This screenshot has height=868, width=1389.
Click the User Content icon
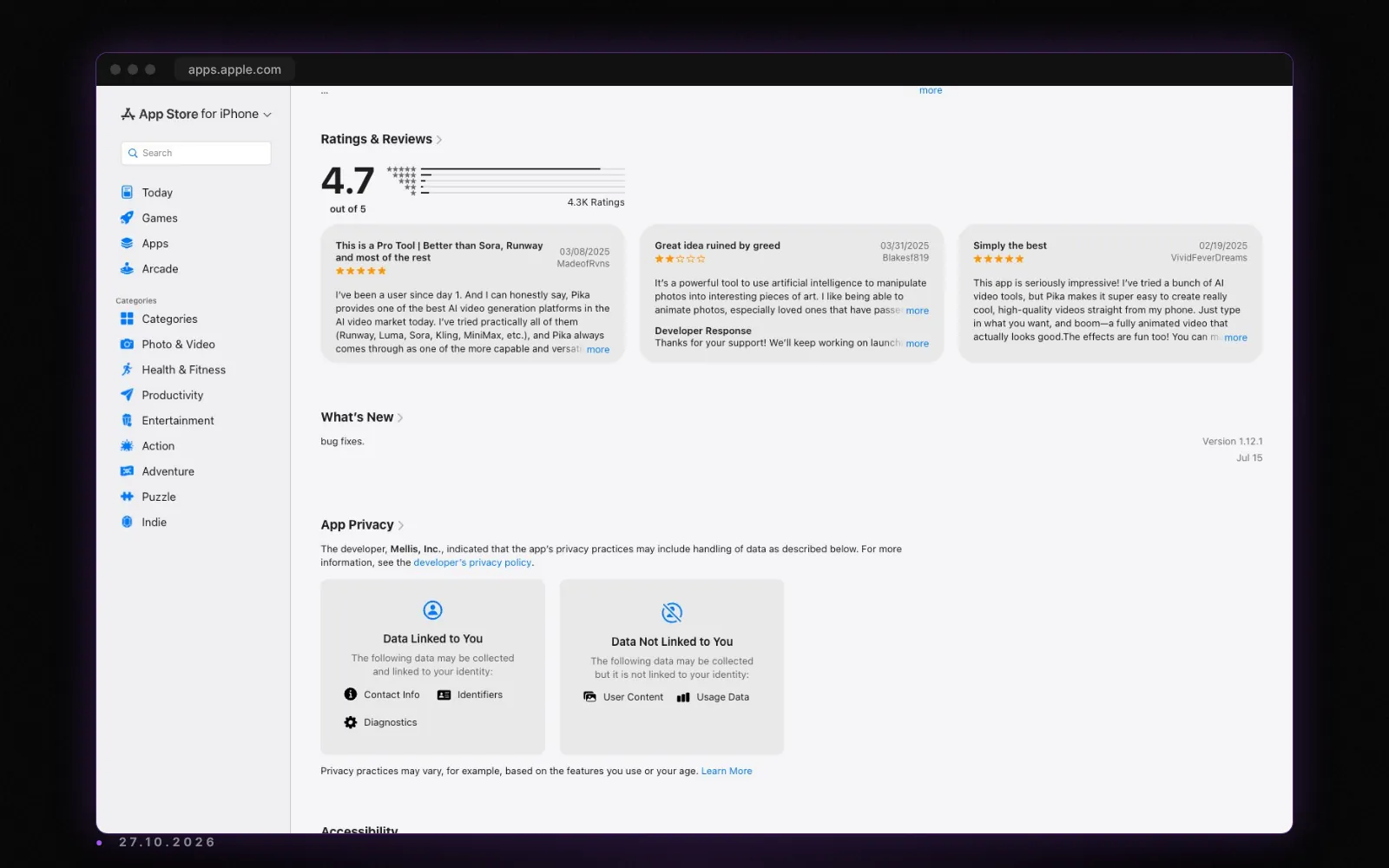tap(589, 697)
